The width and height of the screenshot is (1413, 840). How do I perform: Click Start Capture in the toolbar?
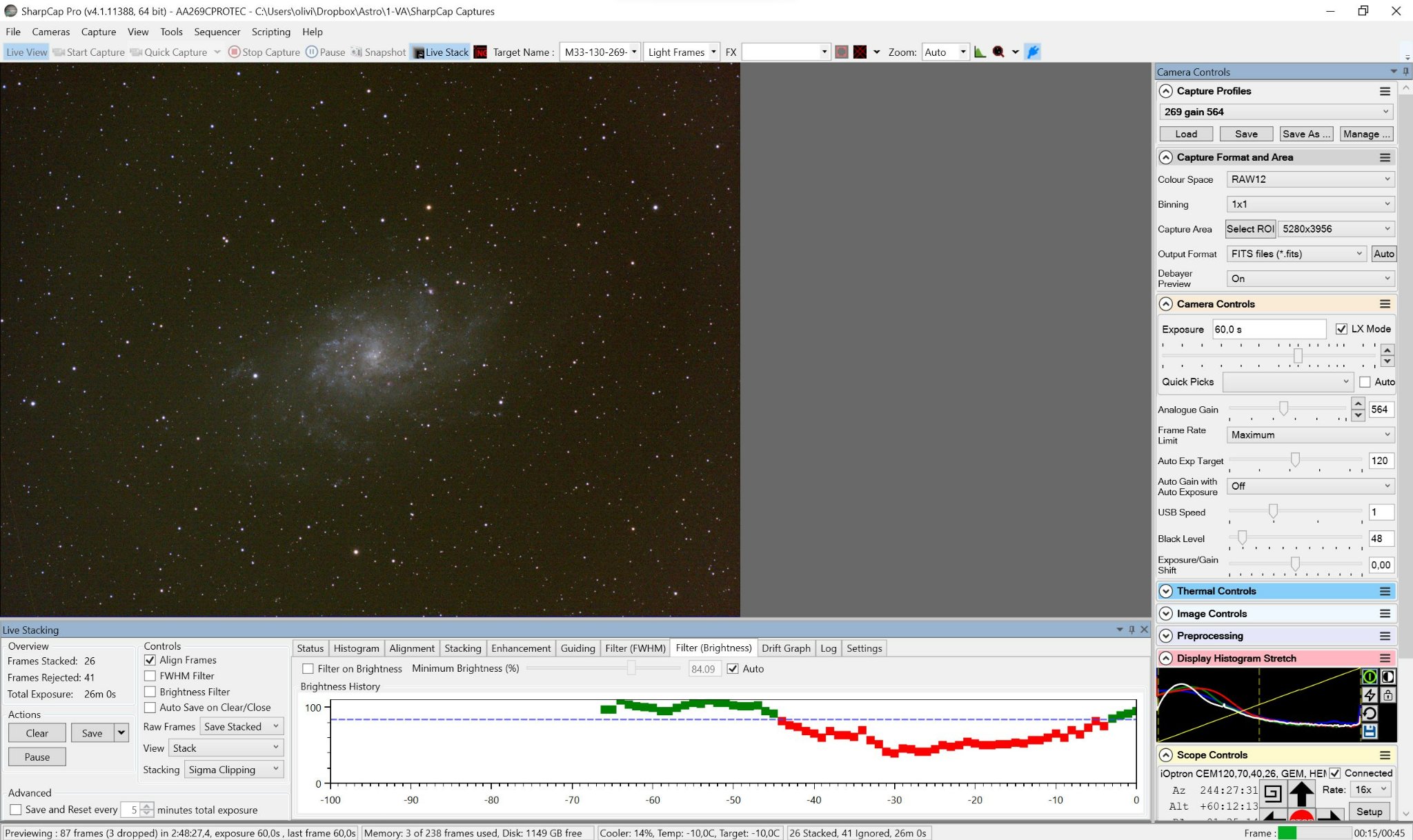click(x=89, y=52)
